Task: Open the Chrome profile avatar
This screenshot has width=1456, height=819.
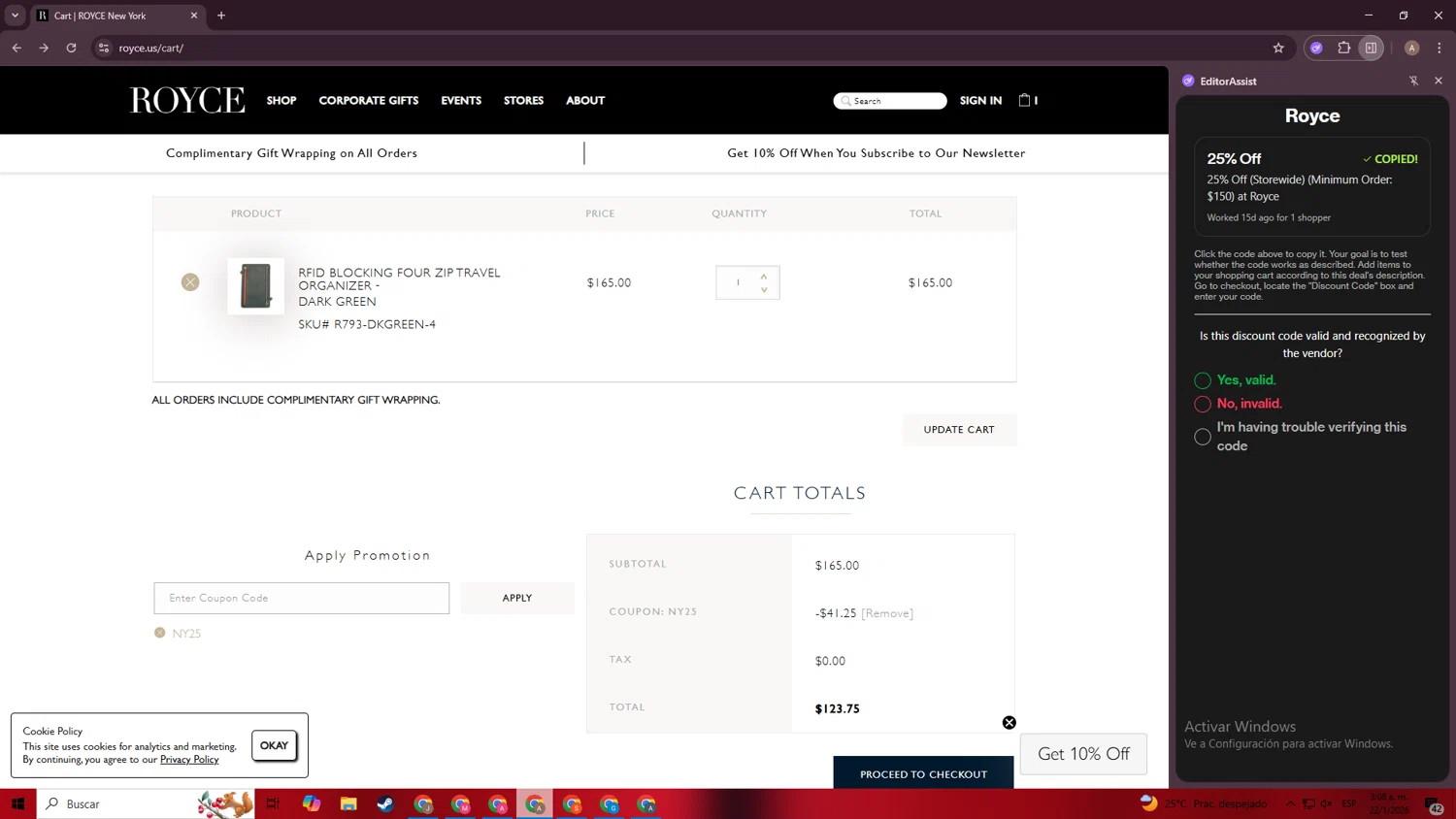Action: 1411,48
